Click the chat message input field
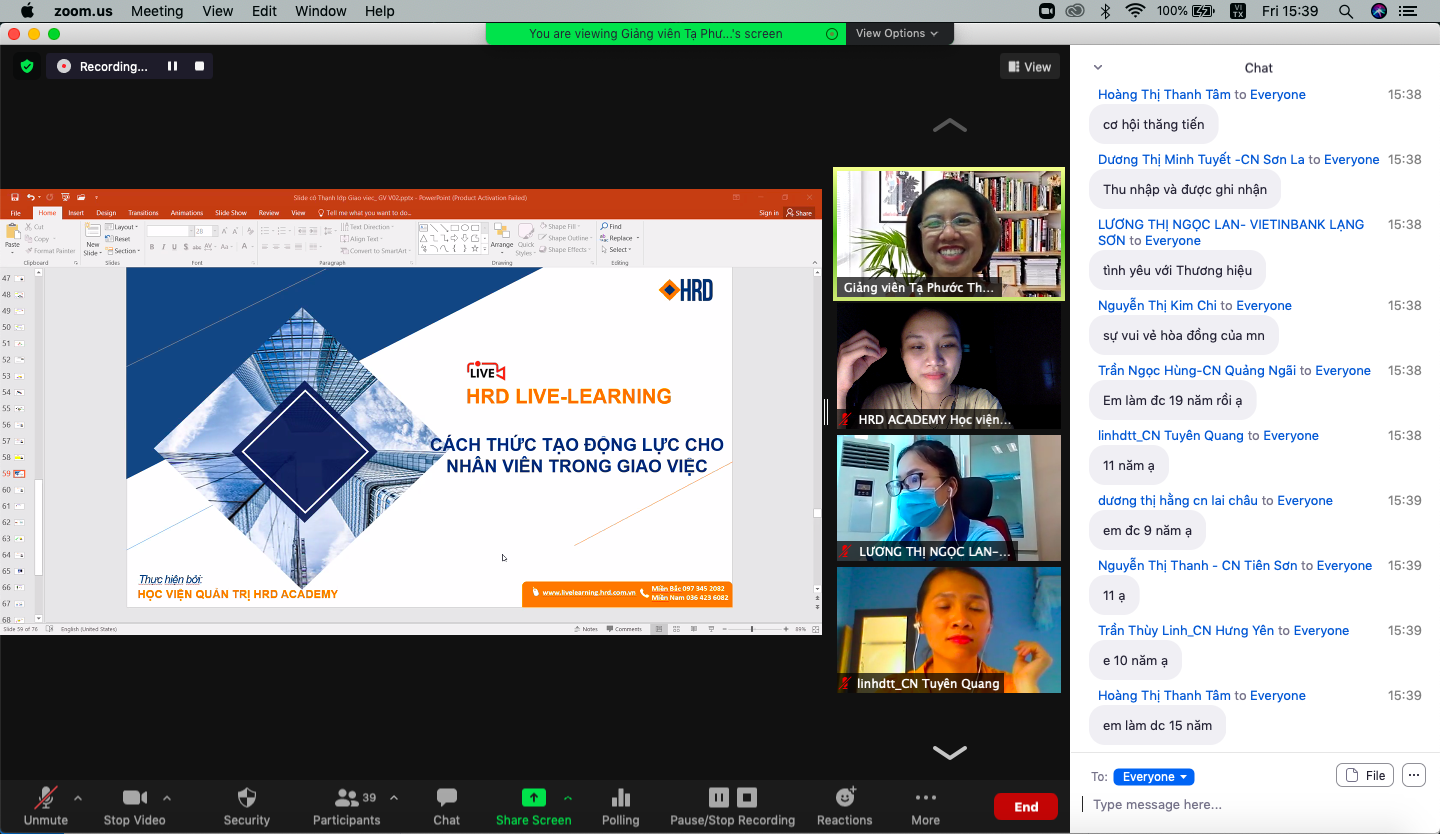This screenshot has height=834, width=1440. click(1255, 805)
